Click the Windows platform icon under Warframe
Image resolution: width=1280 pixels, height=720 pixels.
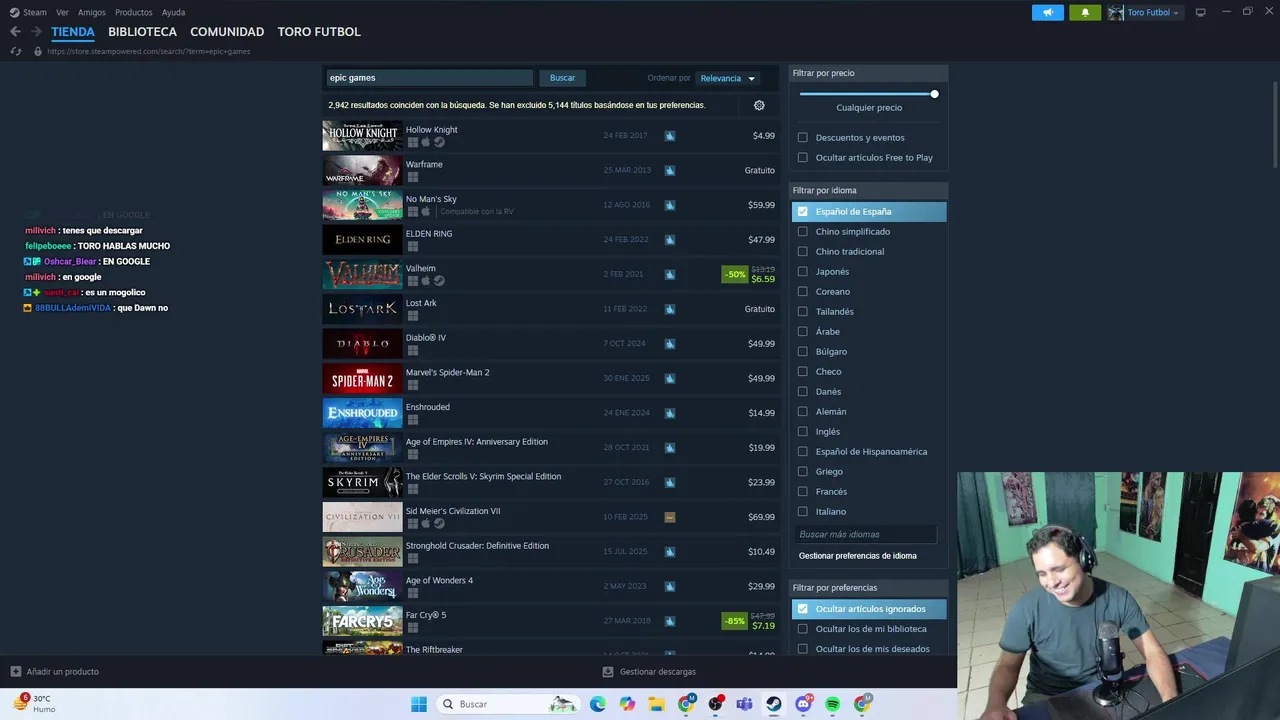[412, 177]
